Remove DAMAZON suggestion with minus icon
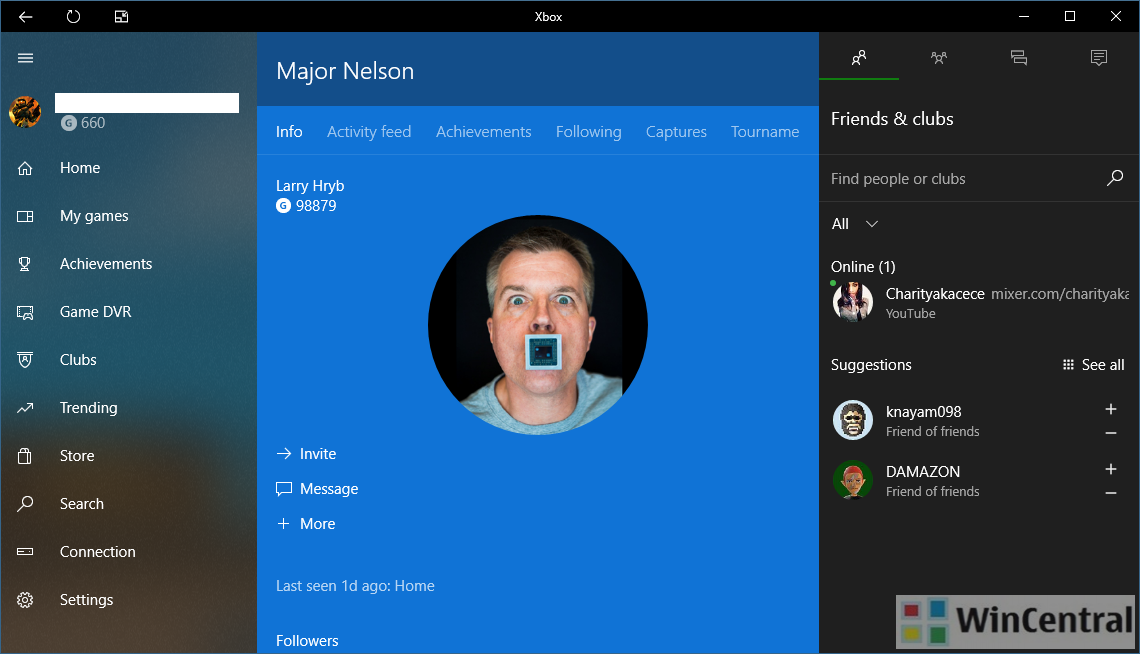Screen dimensions: 1140x654 (1111, 493)
